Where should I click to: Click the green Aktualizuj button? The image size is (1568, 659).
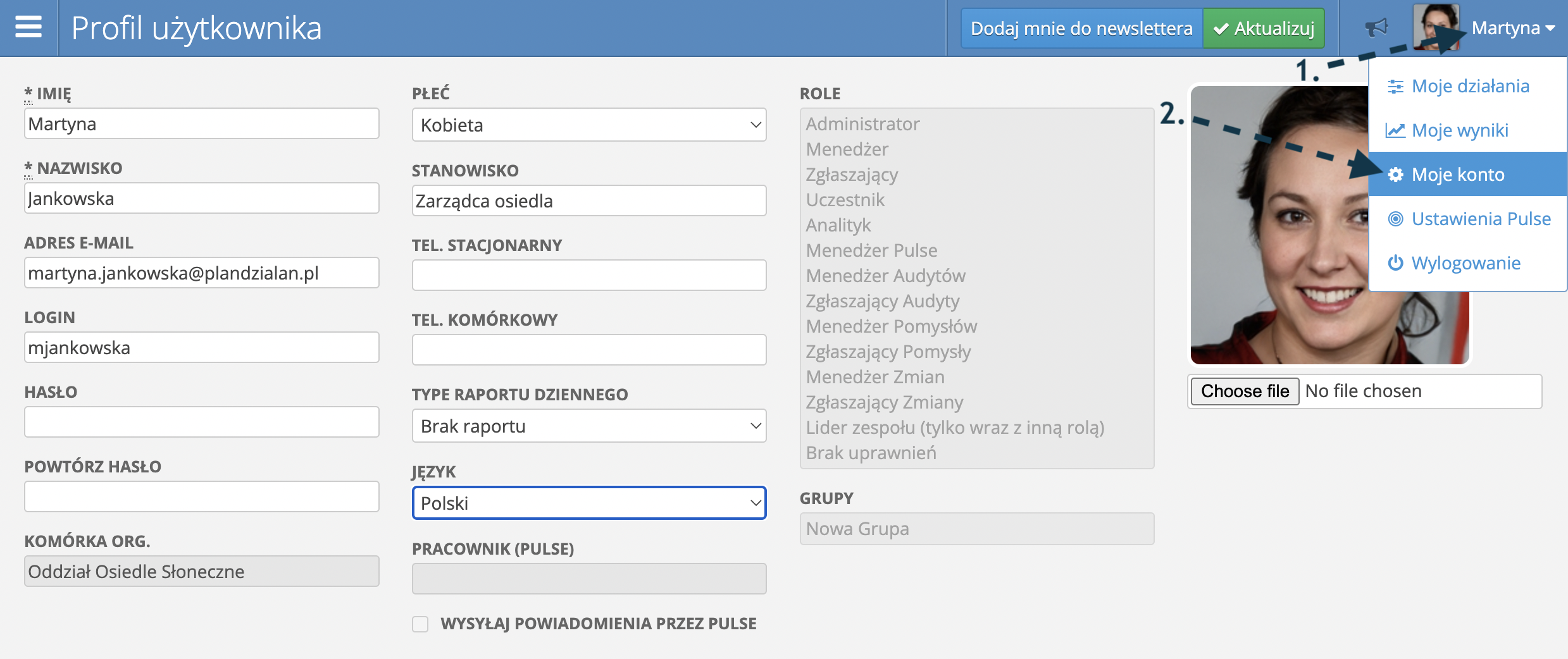[x=1264, y=28]
